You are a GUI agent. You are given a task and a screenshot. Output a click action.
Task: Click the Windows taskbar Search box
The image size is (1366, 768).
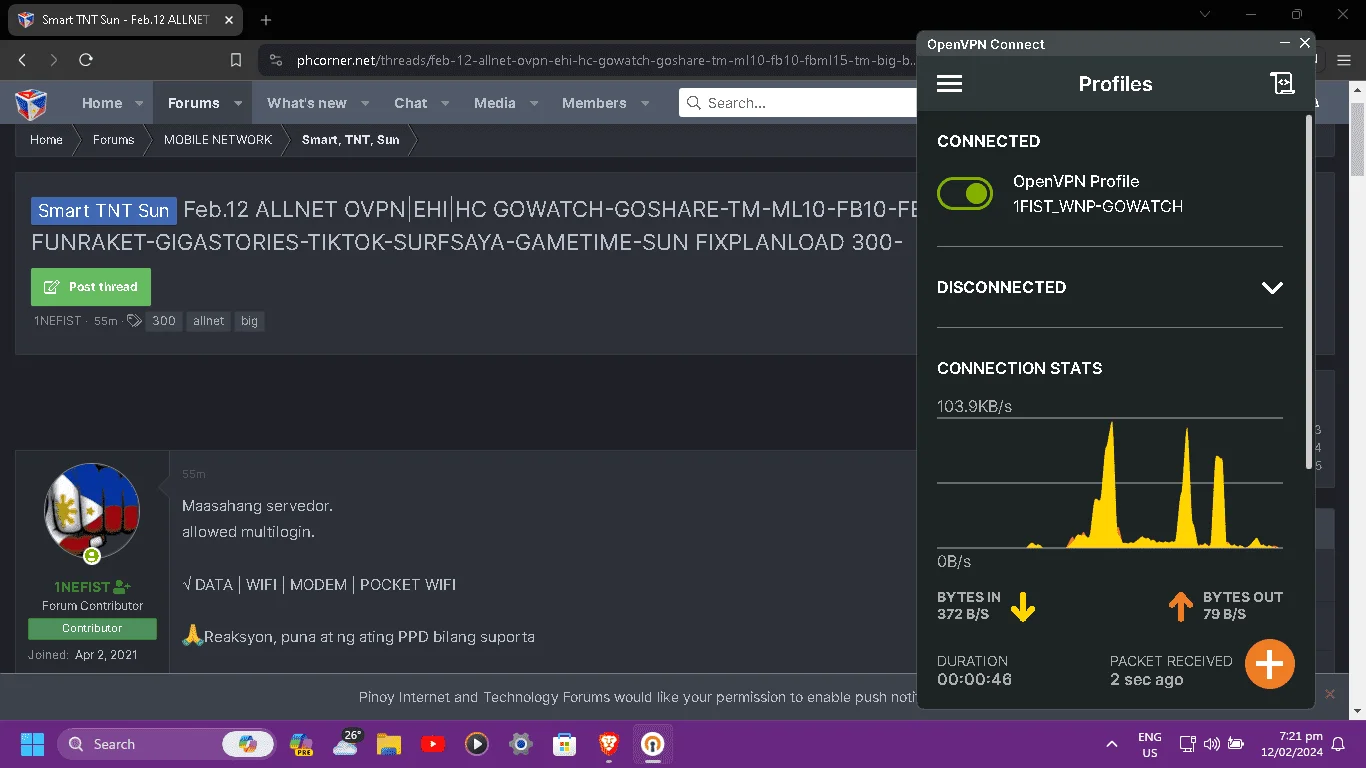click(x=165, y=744)
